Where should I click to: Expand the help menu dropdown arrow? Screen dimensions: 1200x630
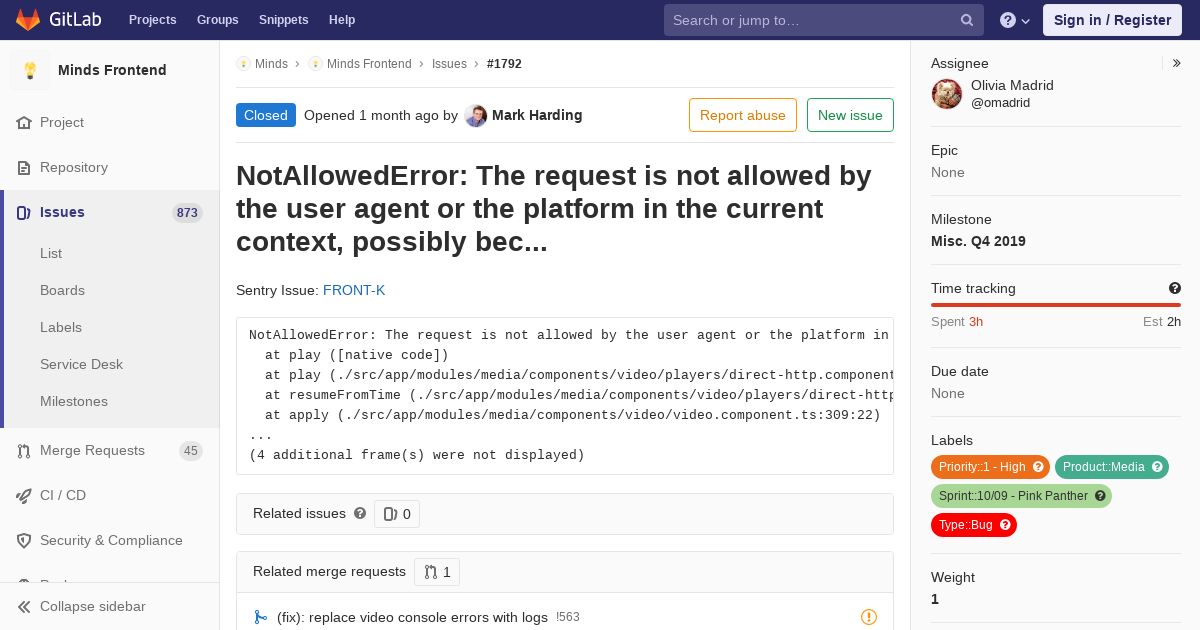(1026, 20)
